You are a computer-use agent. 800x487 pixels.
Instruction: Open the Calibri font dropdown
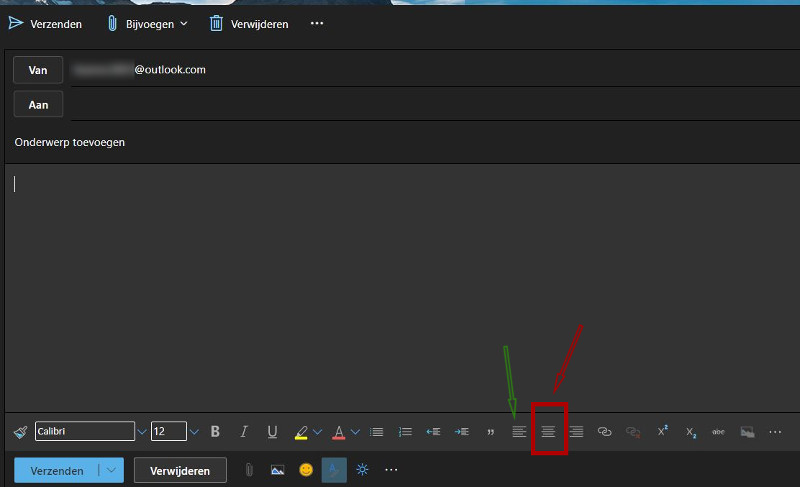(141, 432)
